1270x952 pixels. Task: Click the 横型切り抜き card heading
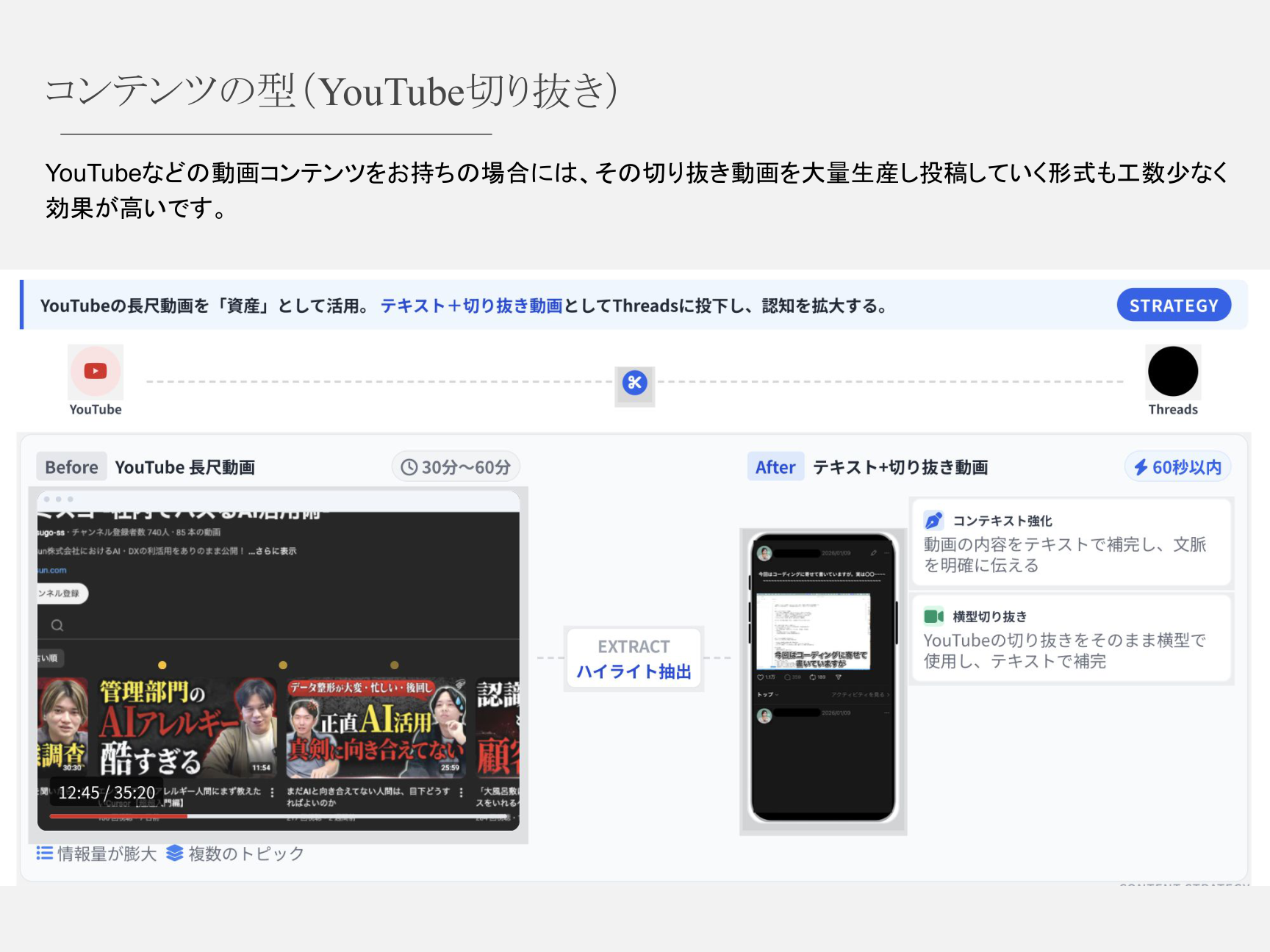tap(989, 616)
